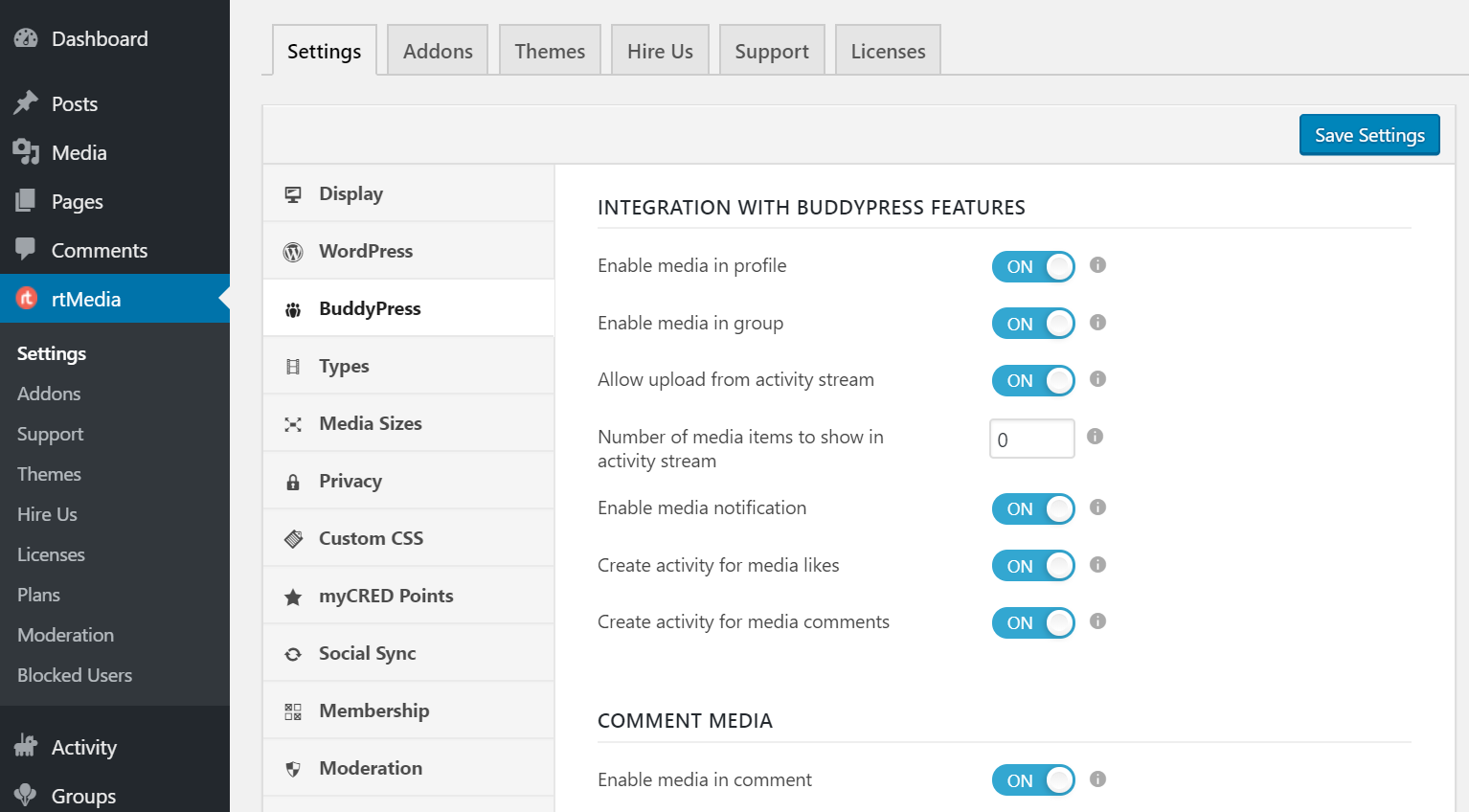Click the info icon next to media notification
This screenshot has width=1469, height=812.
click(x=1097, y=507)
